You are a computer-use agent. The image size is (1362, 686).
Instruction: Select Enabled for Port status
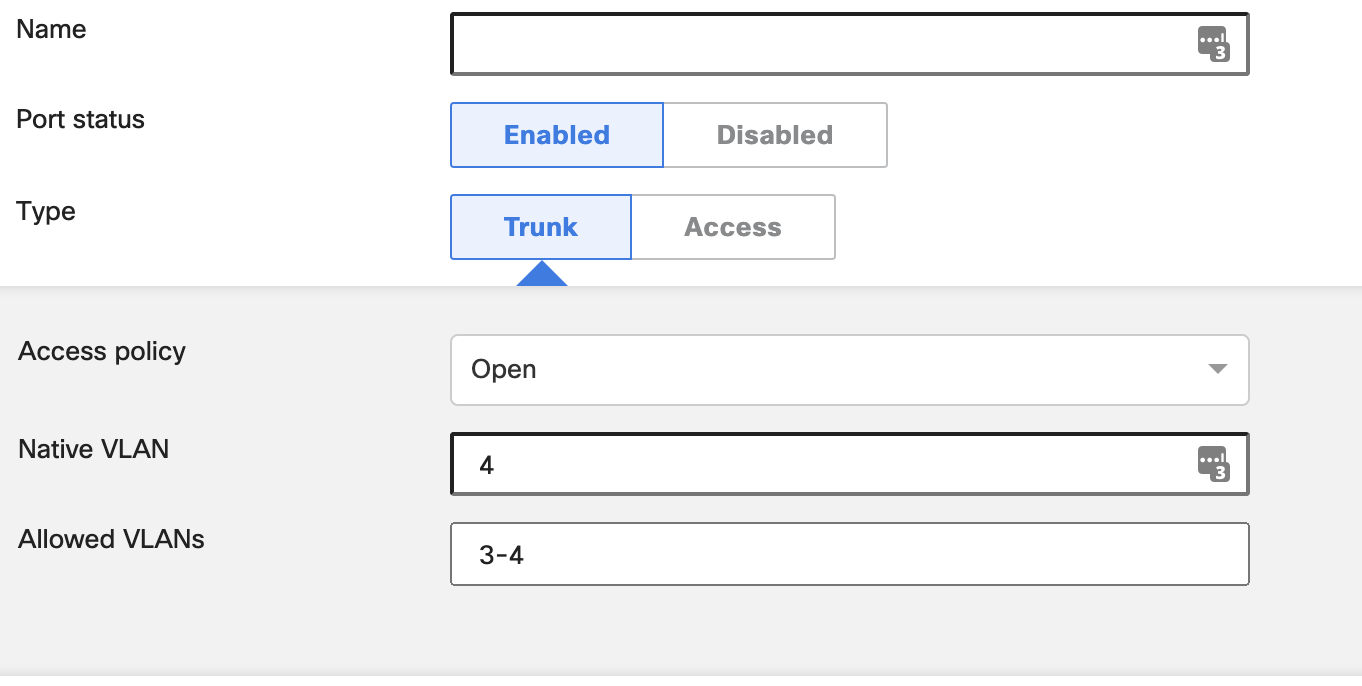[557, 134]
